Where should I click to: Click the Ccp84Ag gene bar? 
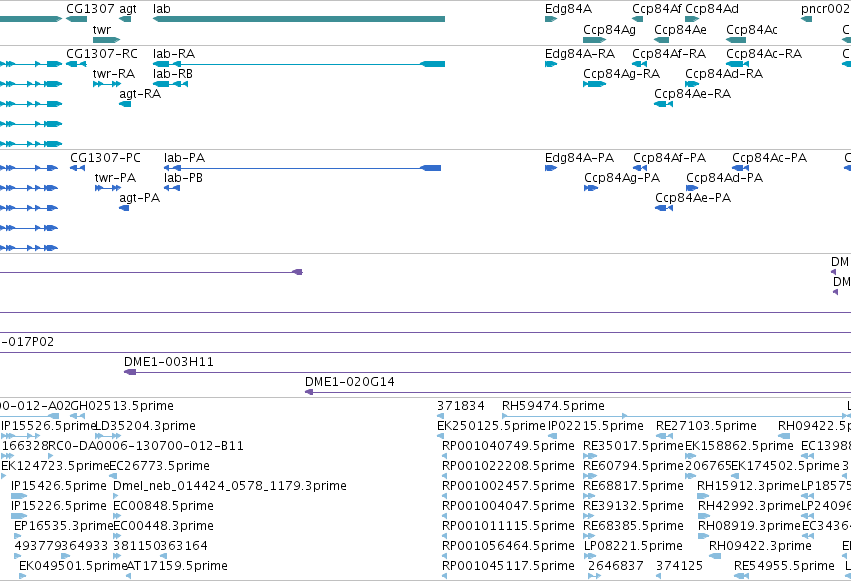[594, 40]
